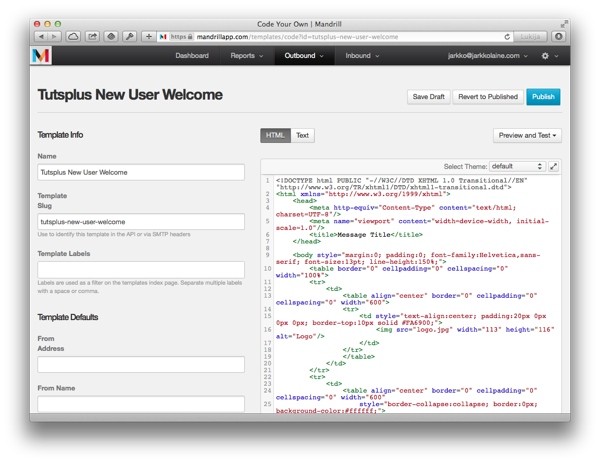Click the blue Publish button
Screen dimensions: 600x463
pos(543,97)
